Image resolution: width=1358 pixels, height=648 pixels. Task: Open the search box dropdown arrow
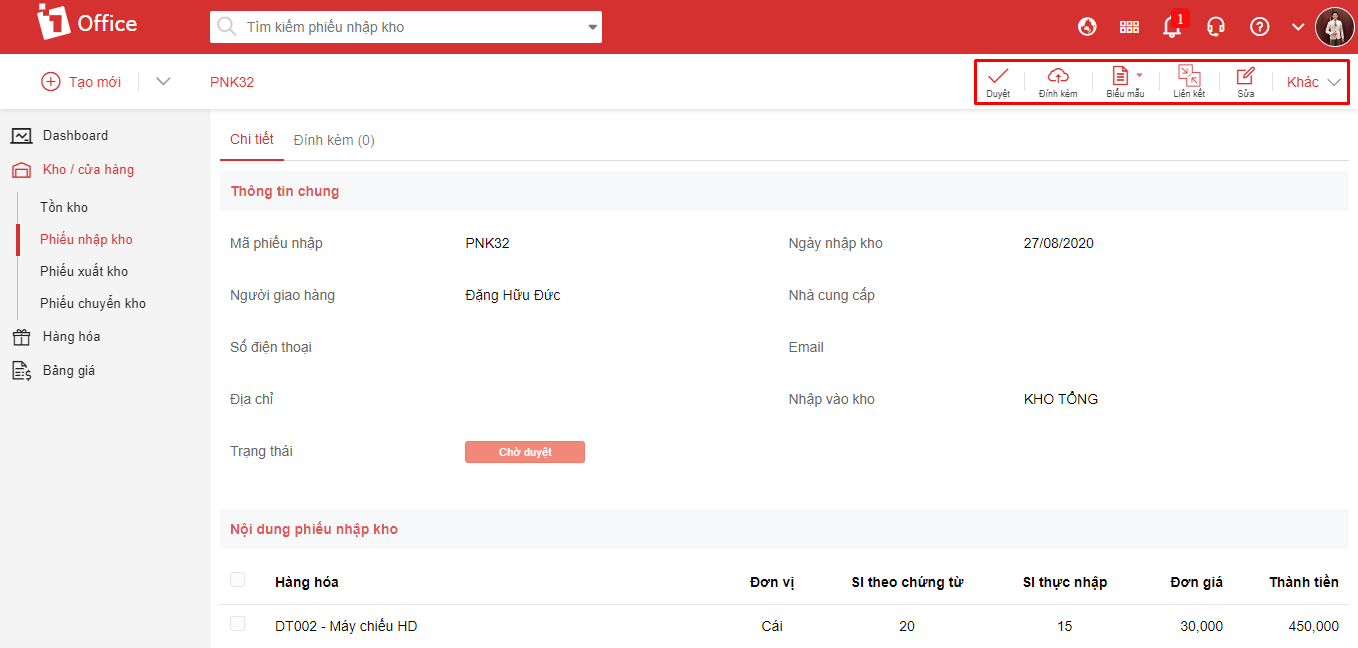tap(592, 27)
